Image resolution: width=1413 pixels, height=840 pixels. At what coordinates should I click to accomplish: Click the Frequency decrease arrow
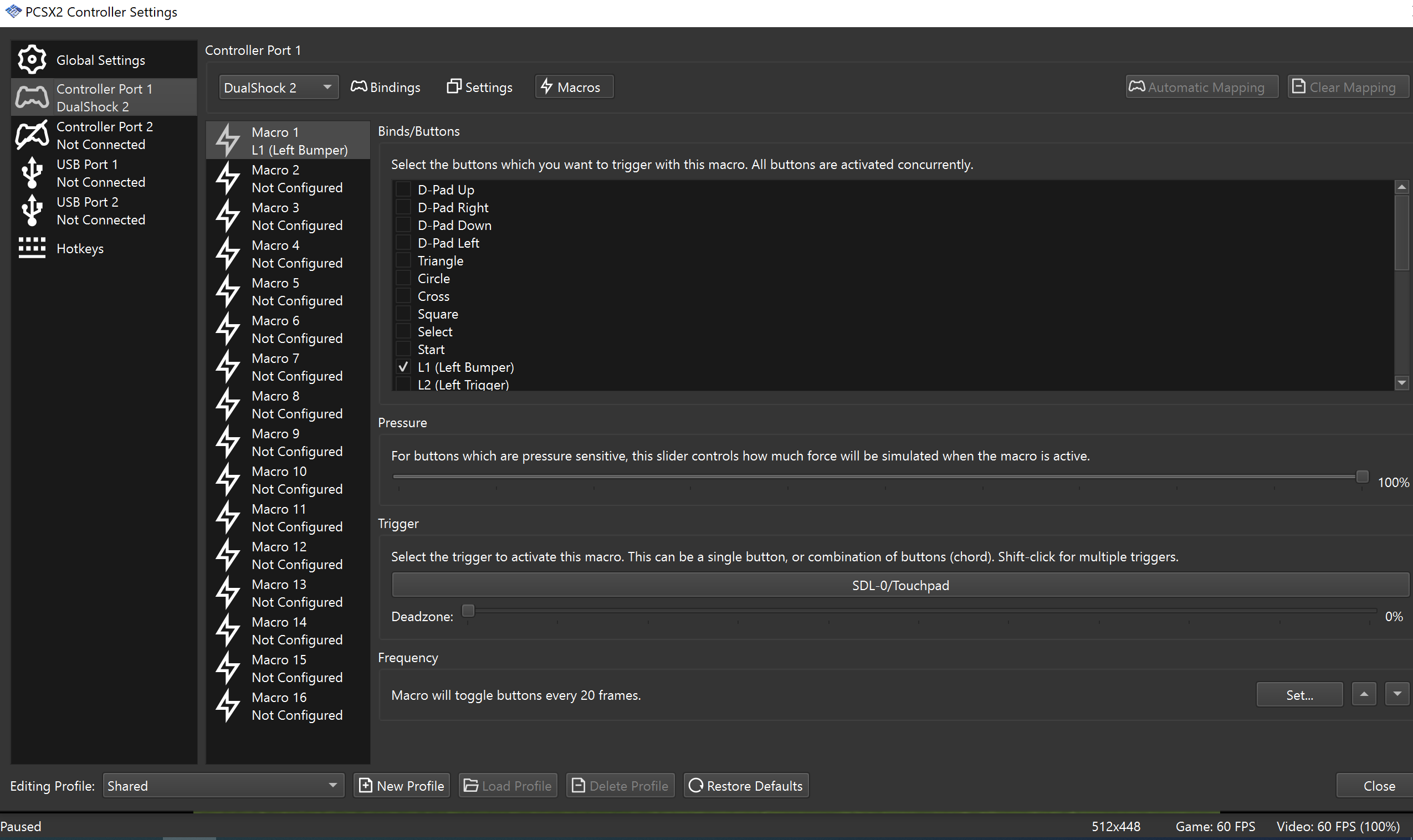tap(1397, 693)
